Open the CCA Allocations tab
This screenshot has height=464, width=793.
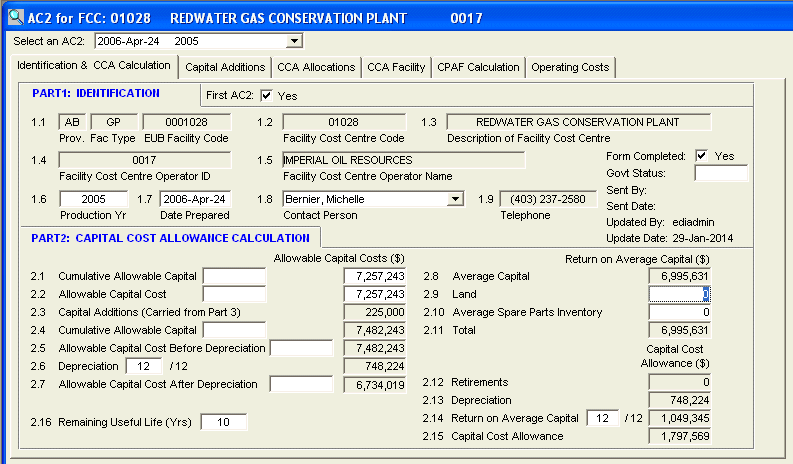(x=316, y=67)
